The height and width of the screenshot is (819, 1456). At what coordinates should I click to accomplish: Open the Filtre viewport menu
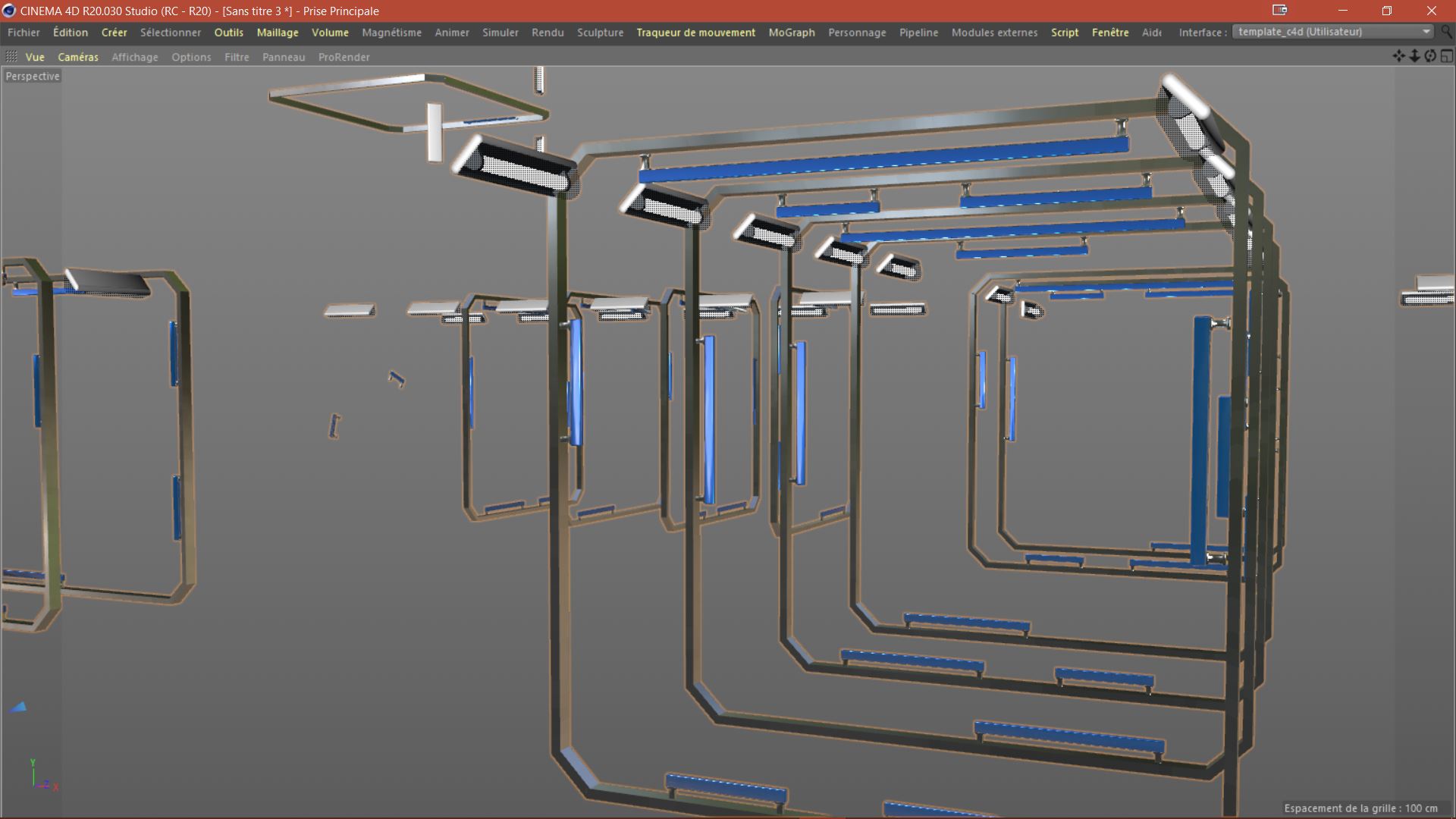[x=237, y=57]
